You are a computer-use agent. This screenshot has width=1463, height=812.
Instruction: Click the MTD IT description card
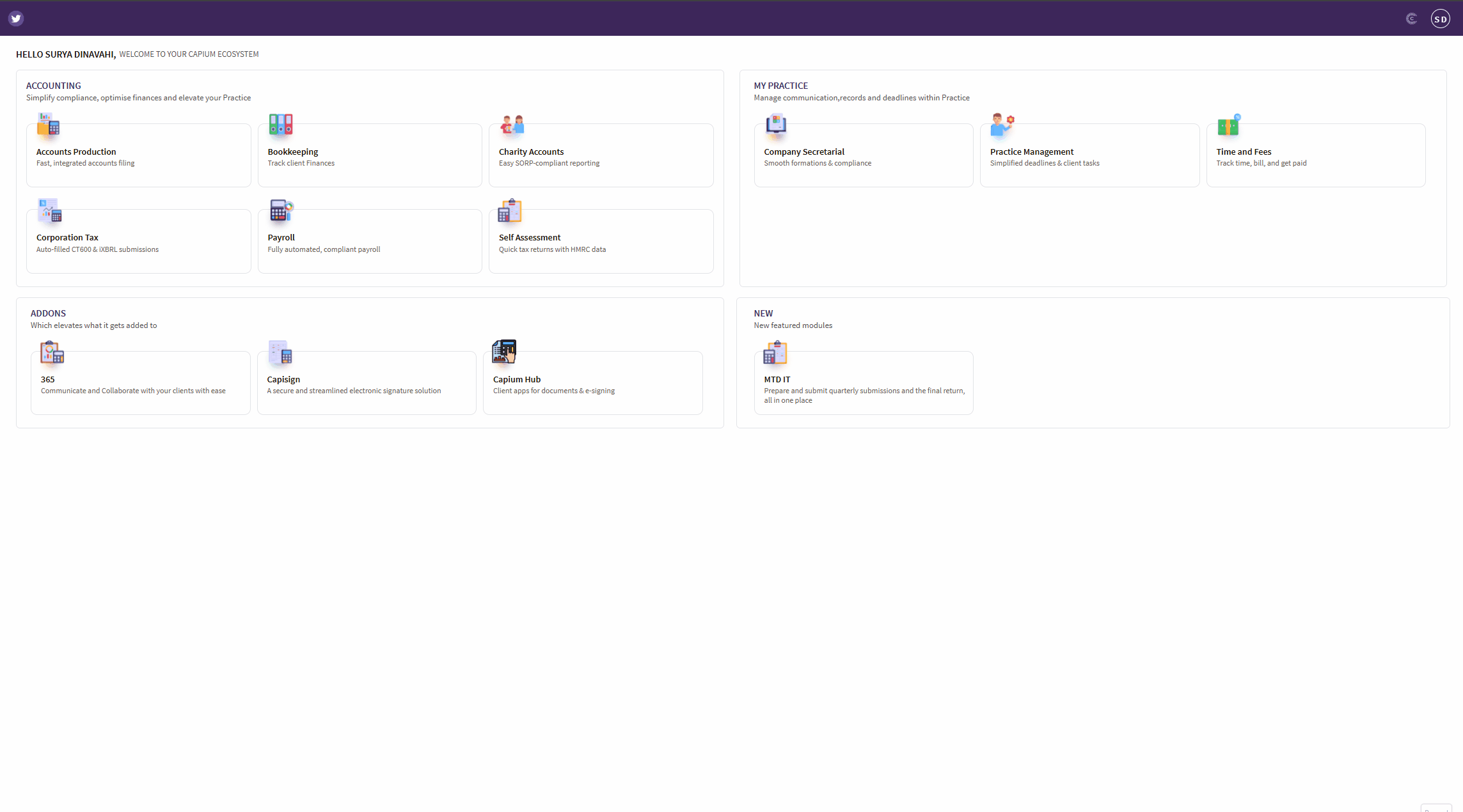pyautogui.click(x=864, y=395)
